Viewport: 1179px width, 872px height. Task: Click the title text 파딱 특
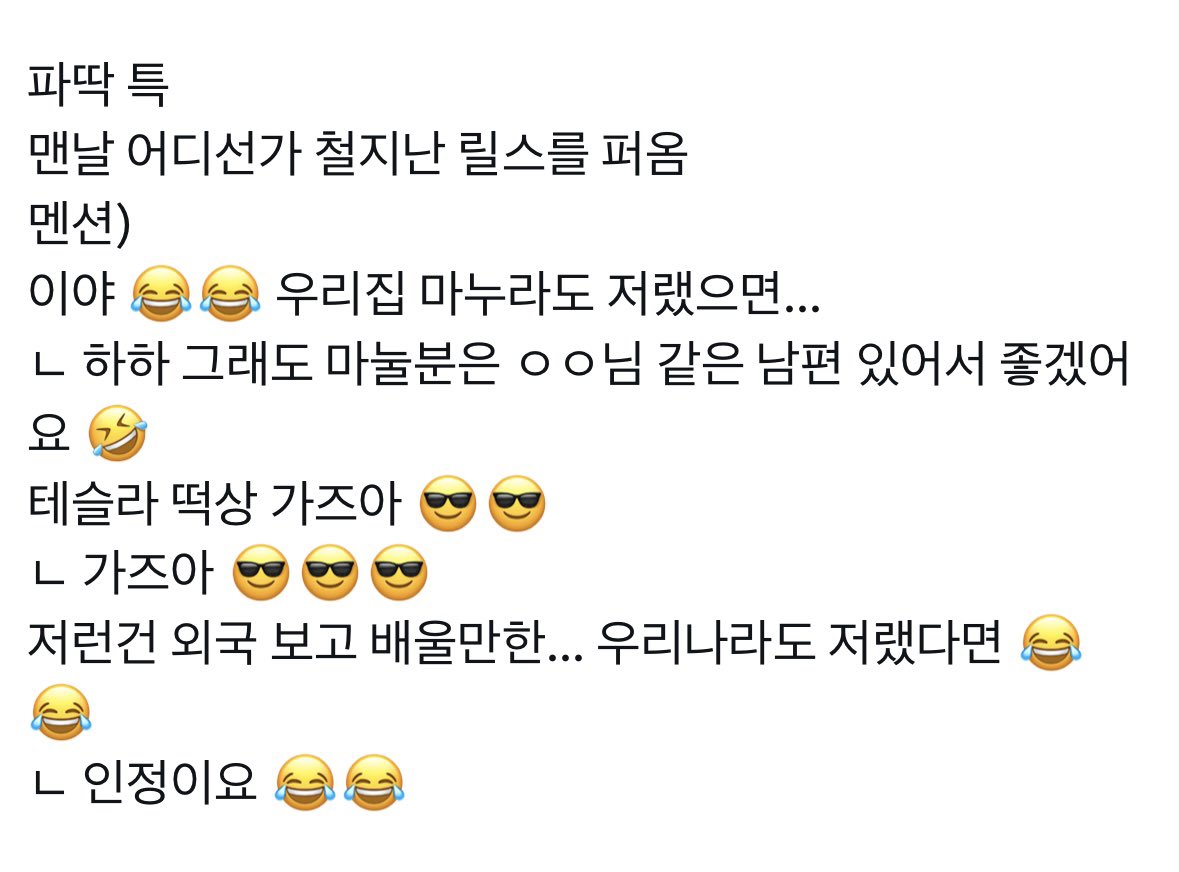98,83
